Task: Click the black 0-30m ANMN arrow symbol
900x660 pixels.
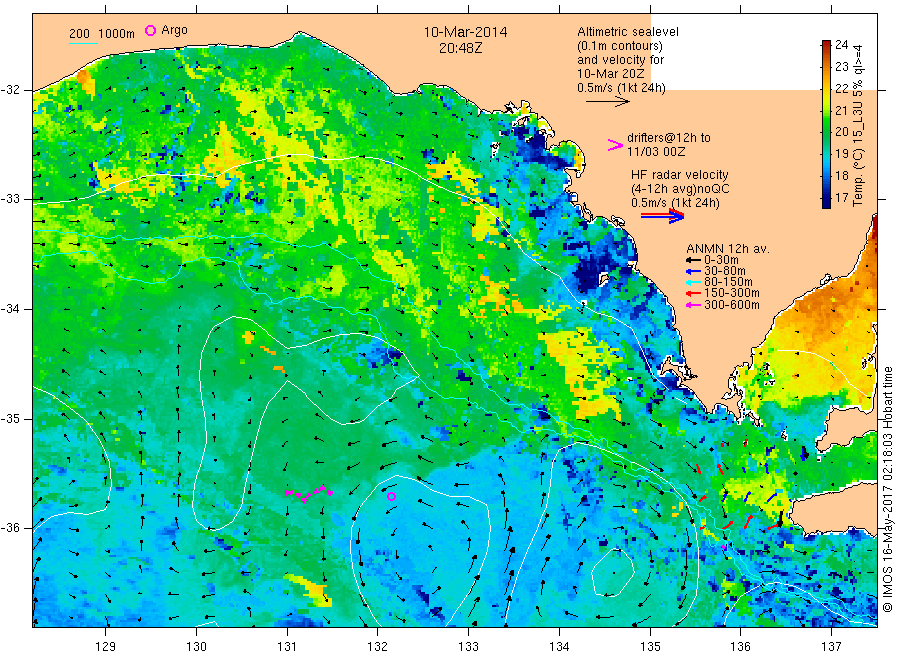Action: [x=693, y=260]
